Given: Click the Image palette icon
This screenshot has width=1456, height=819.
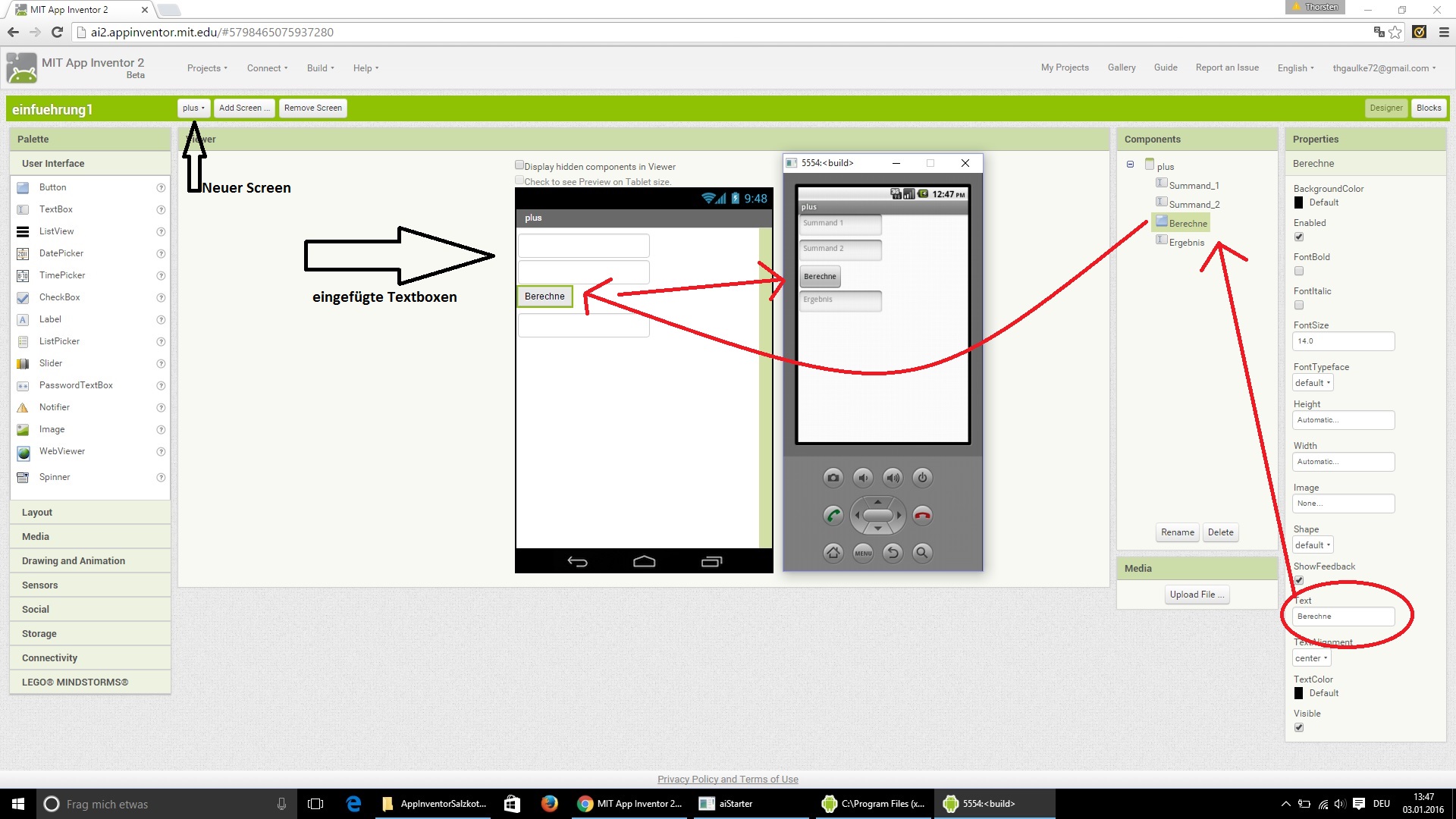Looking at the screenshot, I should (23, 429).
